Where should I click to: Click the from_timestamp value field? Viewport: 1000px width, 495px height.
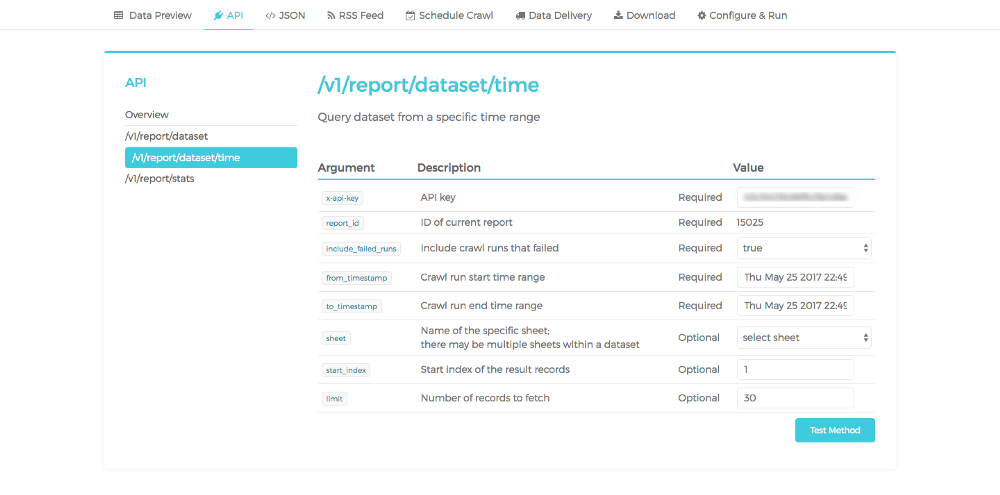click(x=795, y=277)
